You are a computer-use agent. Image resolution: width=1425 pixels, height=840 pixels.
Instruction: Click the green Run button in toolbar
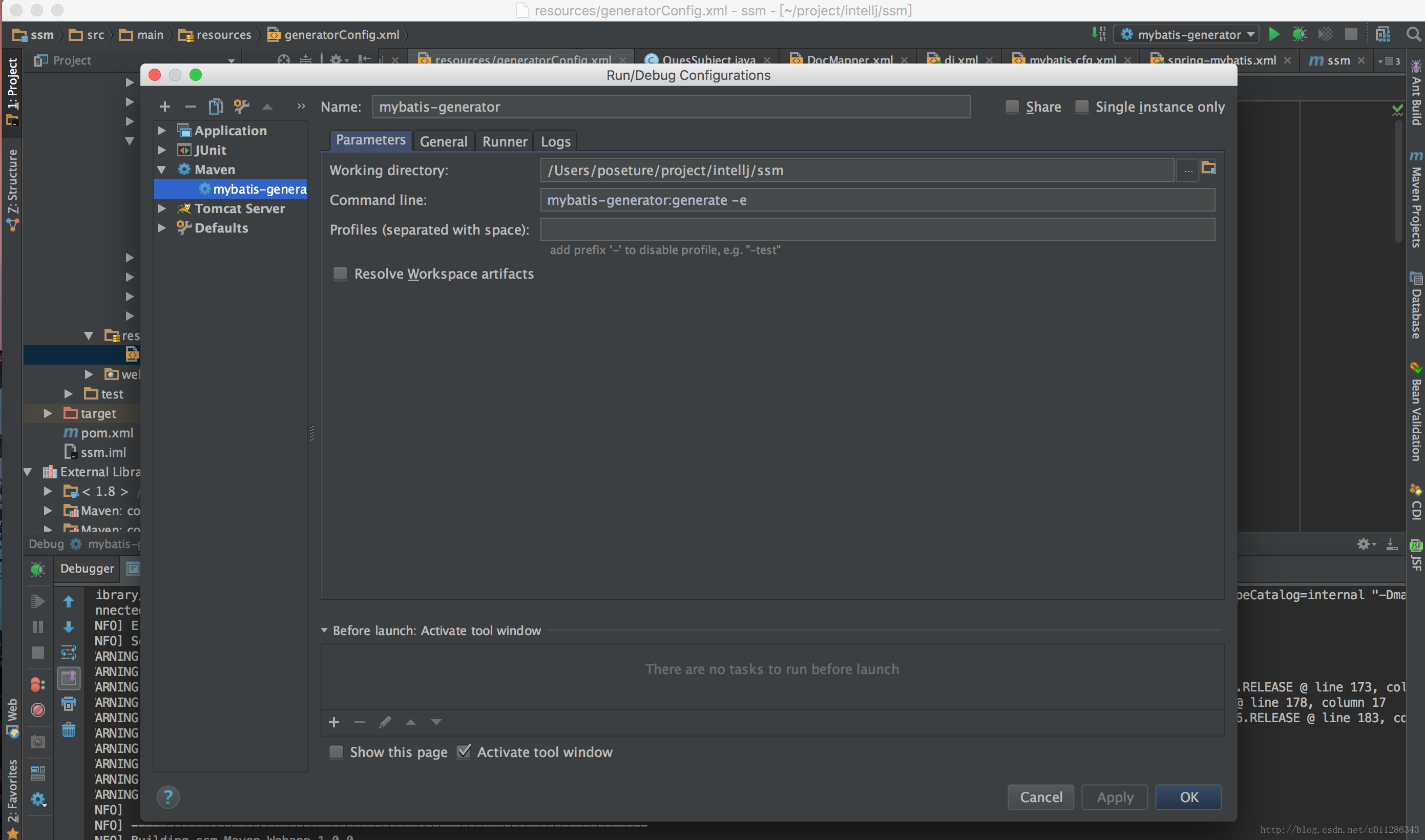pyautogui.click(x=1273, y=34)
